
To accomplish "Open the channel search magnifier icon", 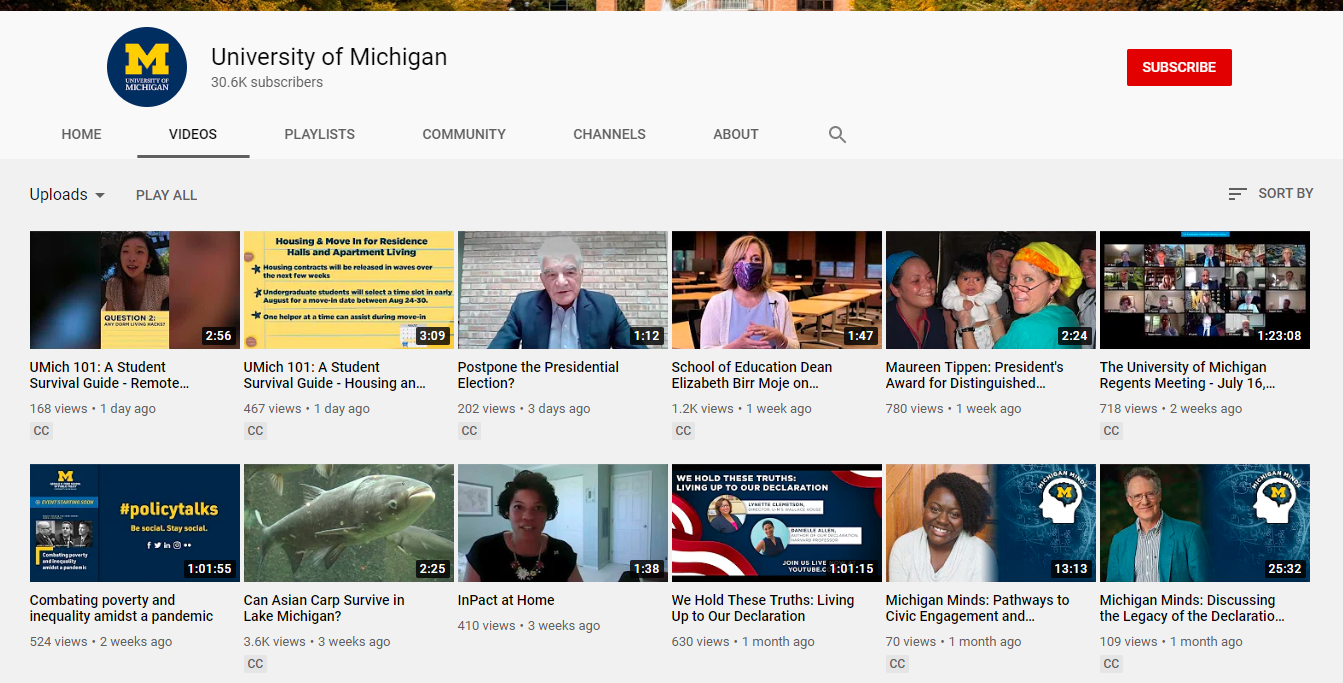I will [x=838, y=134].
